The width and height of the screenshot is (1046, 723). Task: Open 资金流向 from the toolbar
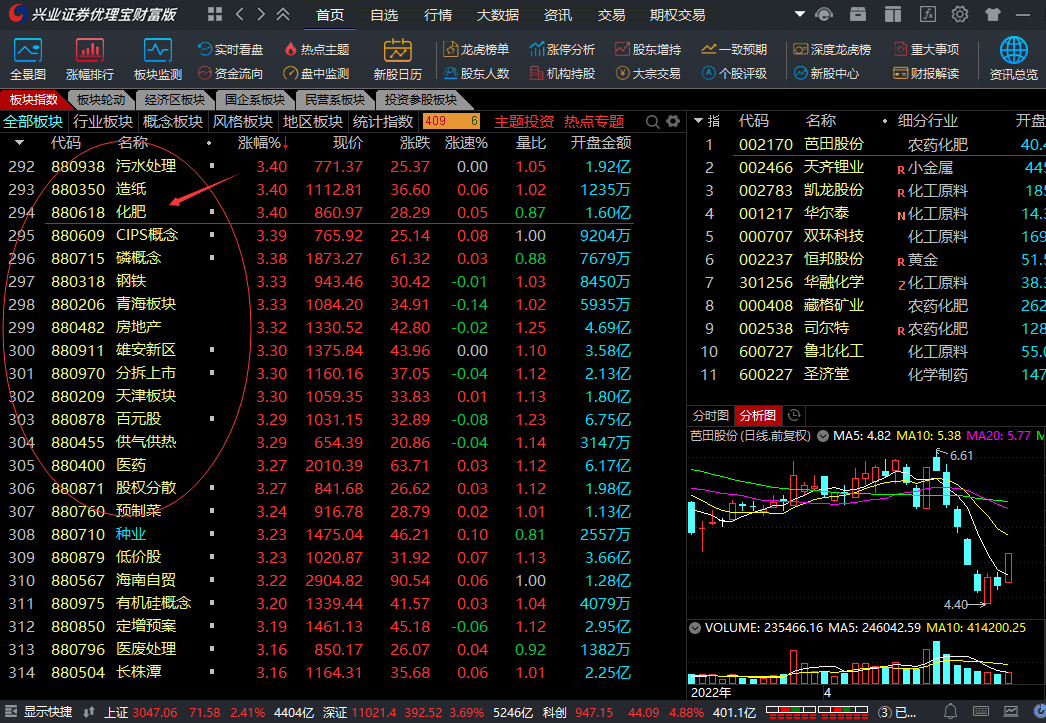tap(230, 73)
